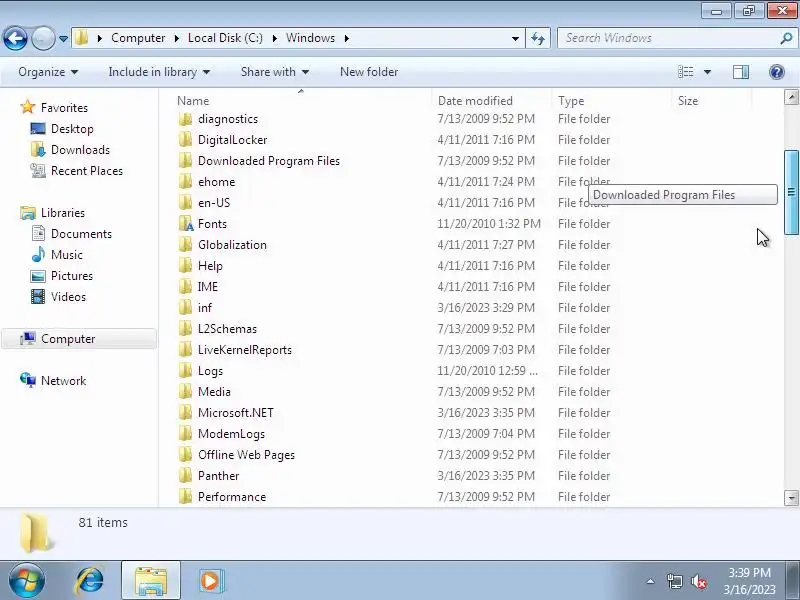The height and width of the screenshot is (600, 800).
Task: Open Desktop in Favorites
Action: [x=72, y=129]
